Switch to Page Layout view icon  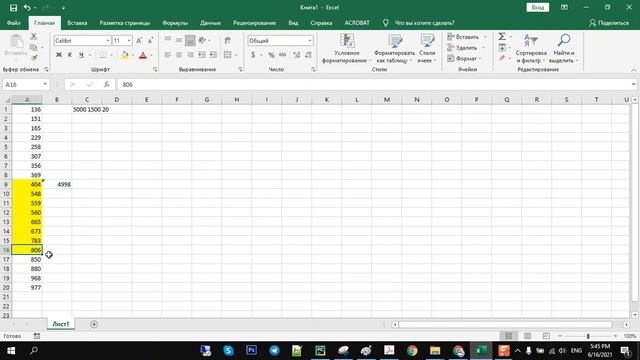[527, 336]
